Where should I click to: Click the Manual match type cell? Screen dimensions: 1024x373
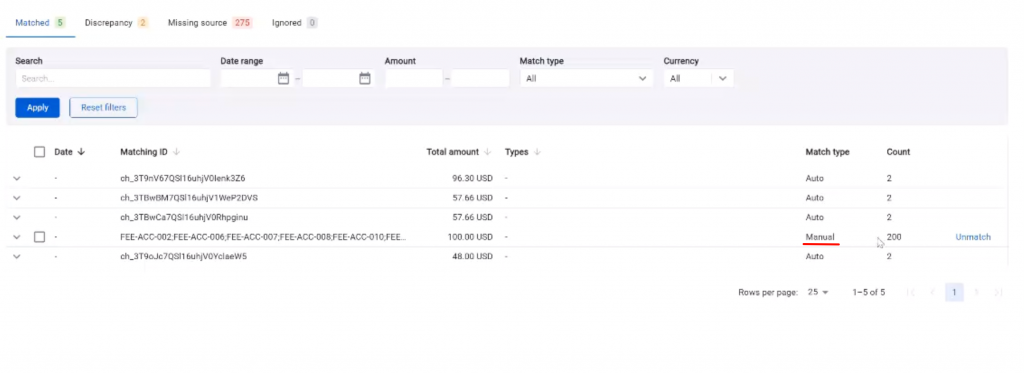click(820, 237)
